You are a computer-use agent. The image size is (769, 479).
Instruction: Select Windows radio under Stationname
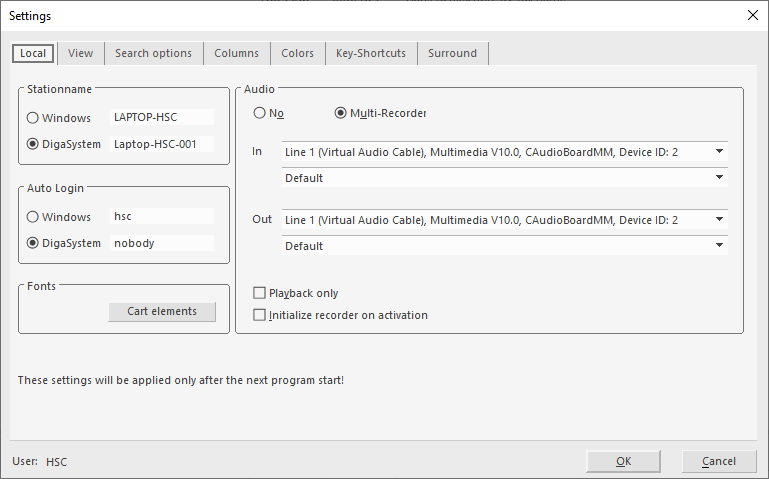tap(33, 118)
